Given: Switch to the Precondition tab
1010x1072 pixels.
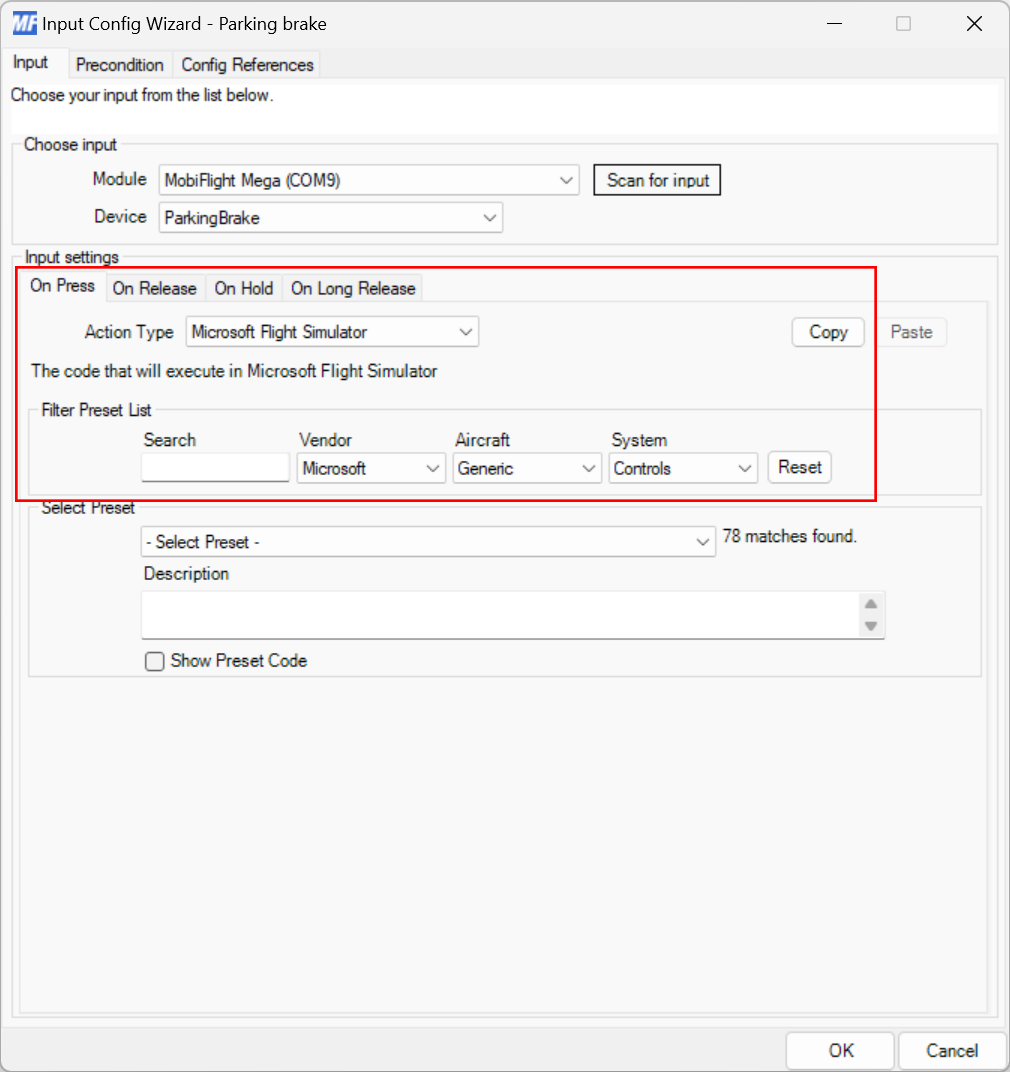Looking at the screenshot, I should [x=120, y=64].
